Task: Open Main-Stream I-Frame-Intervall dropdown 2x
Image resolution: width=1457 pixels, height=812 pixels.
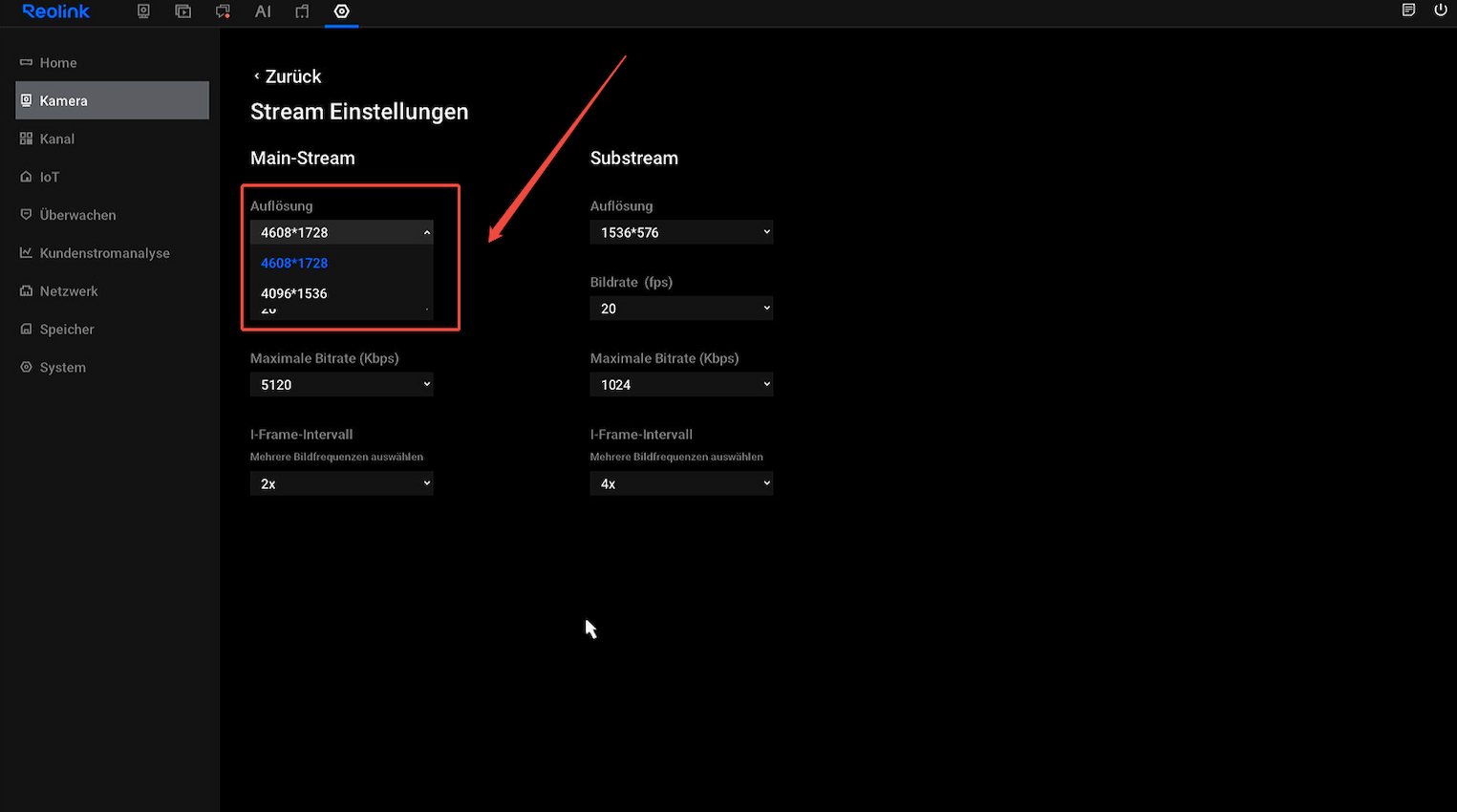Action: tap(341, 484)
